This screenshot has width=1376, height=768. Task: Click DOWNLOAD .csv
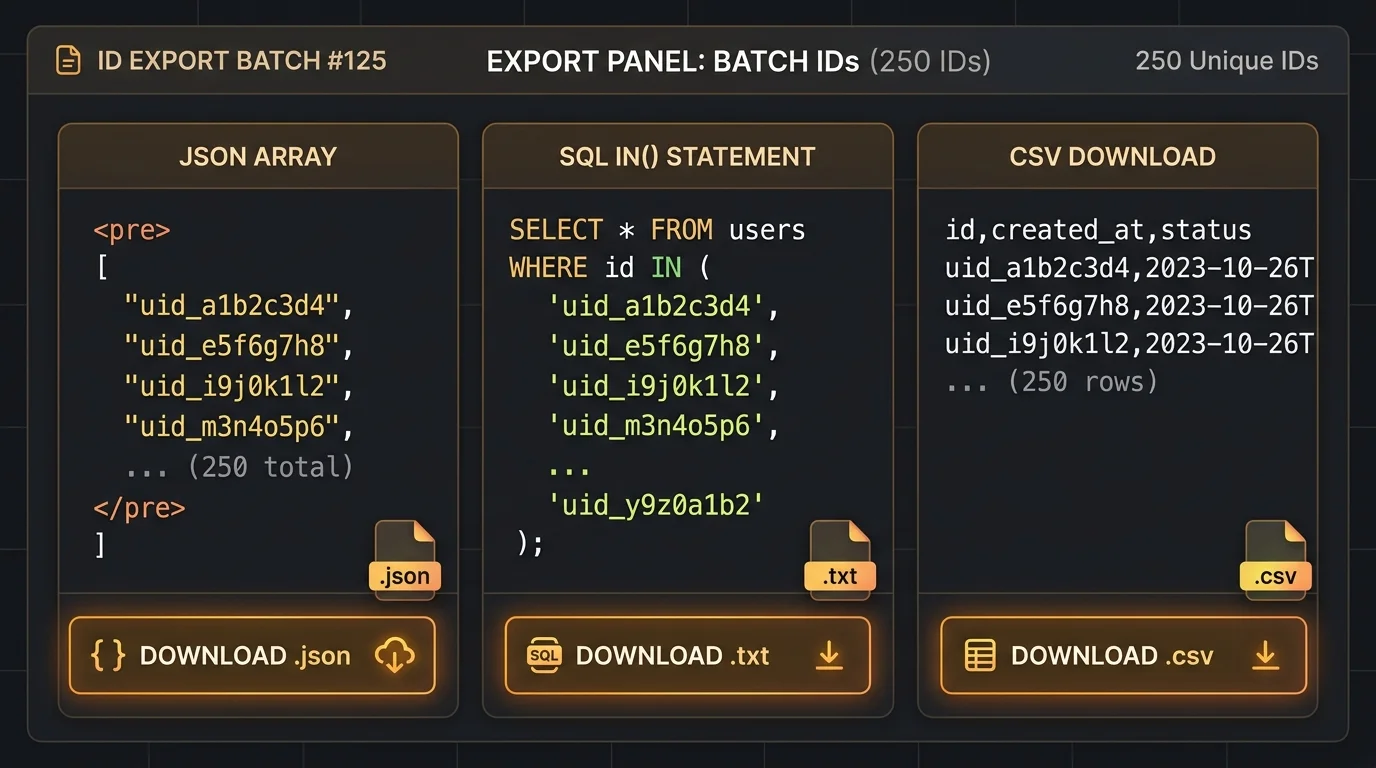[1122, 656]
